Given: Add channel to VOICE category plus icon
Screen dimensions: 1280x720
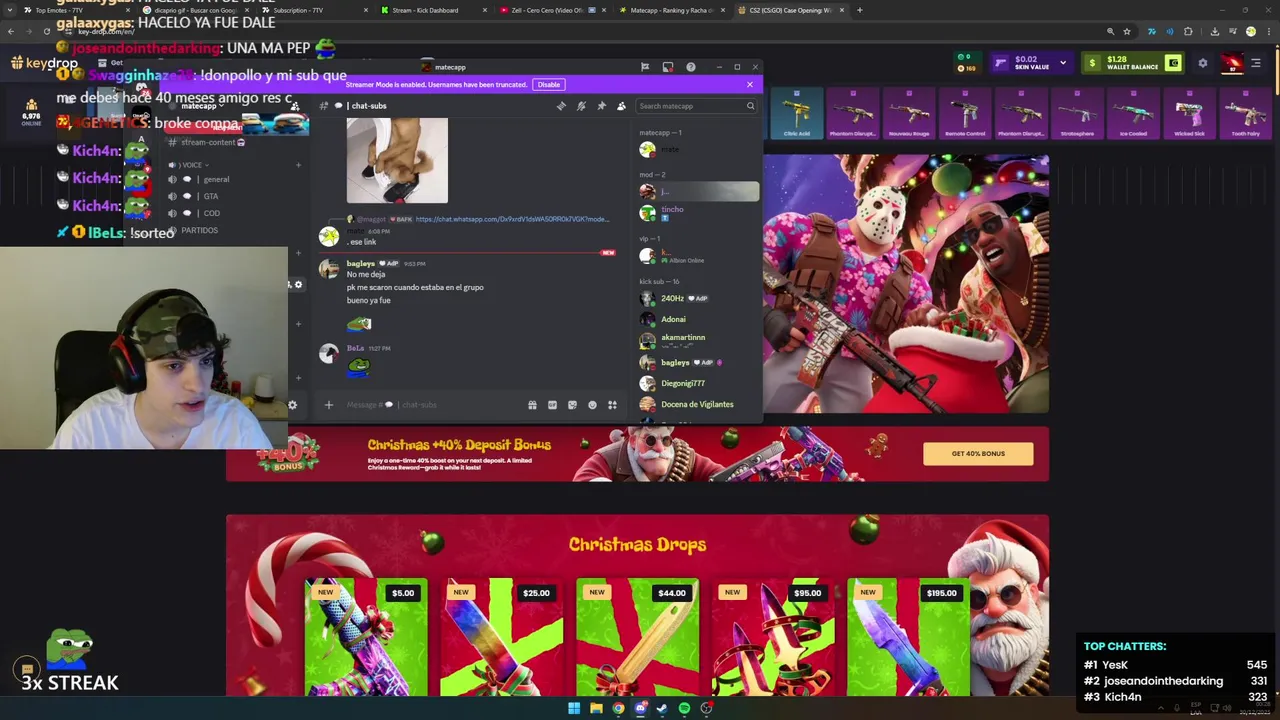Looking at the screenshot, I should 298,165.
